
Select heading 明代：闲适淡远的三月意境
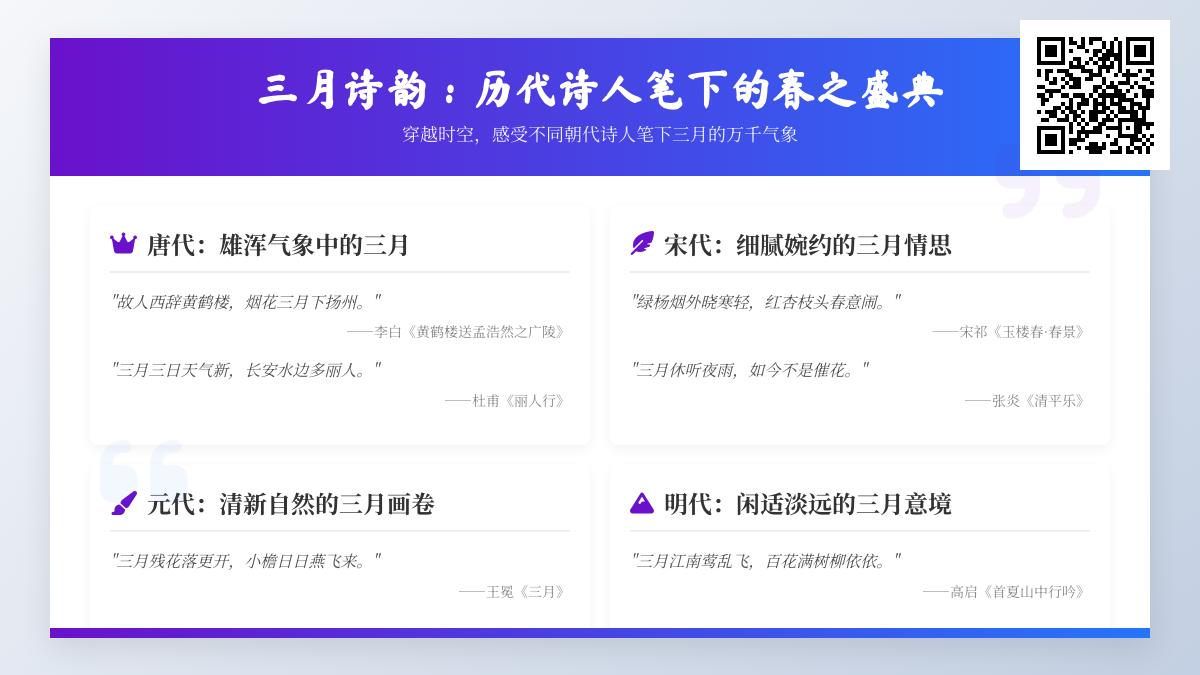[x=808, y=504]
